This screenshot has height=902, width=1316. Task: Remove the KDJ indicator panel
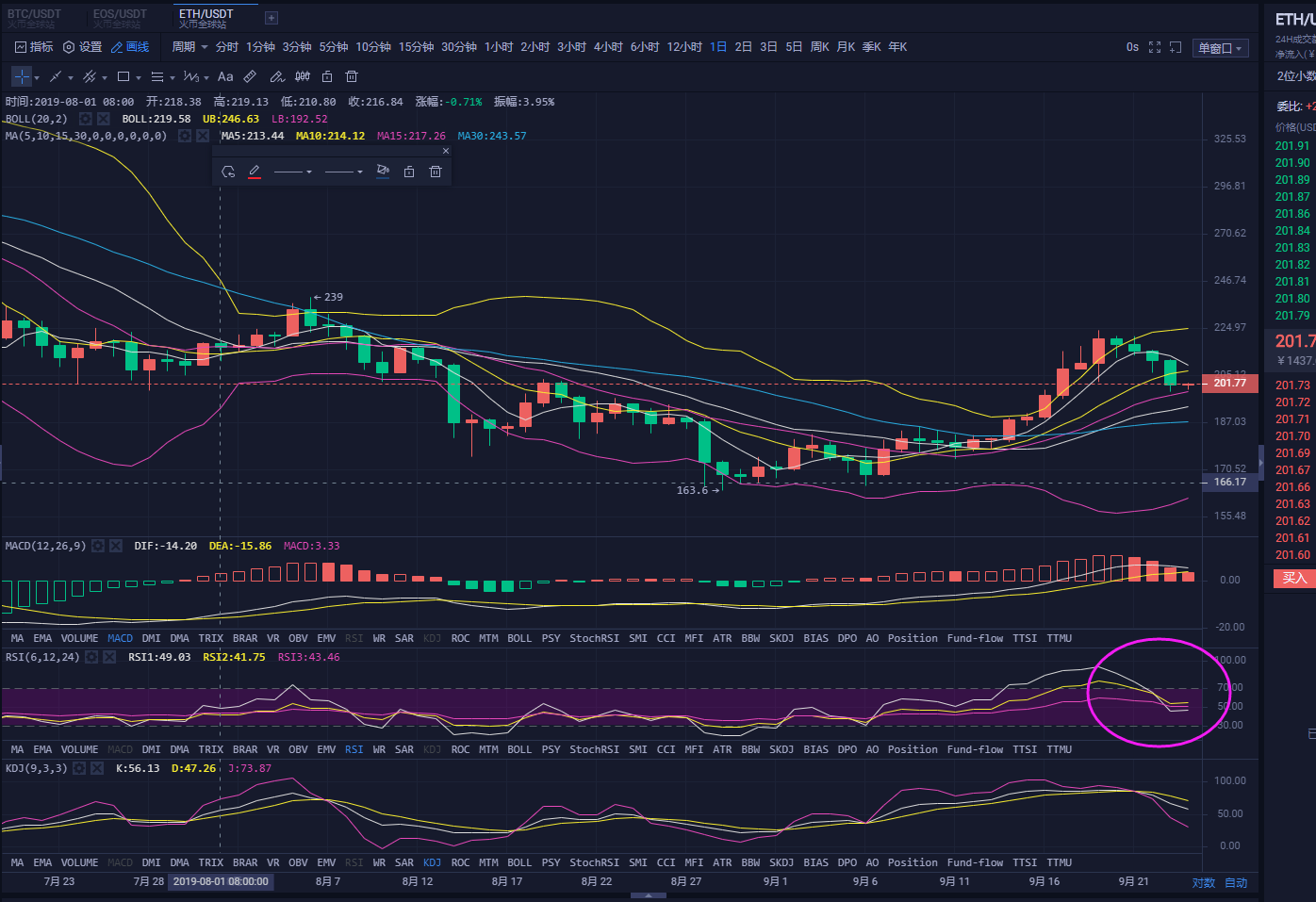pos(97,768)
